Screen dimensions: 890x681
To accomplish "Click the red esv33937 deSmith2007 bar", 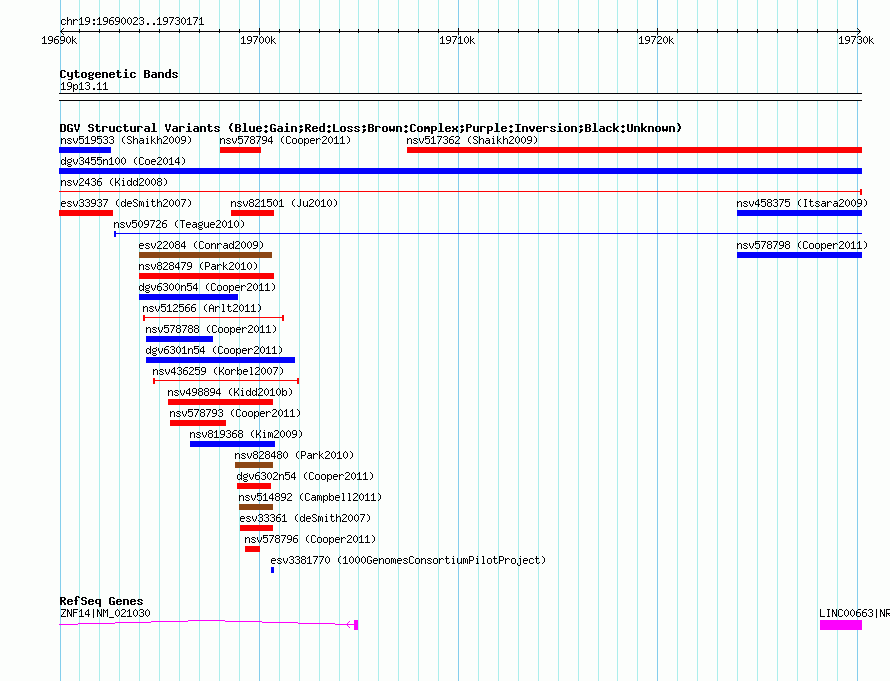I will 86,213.
